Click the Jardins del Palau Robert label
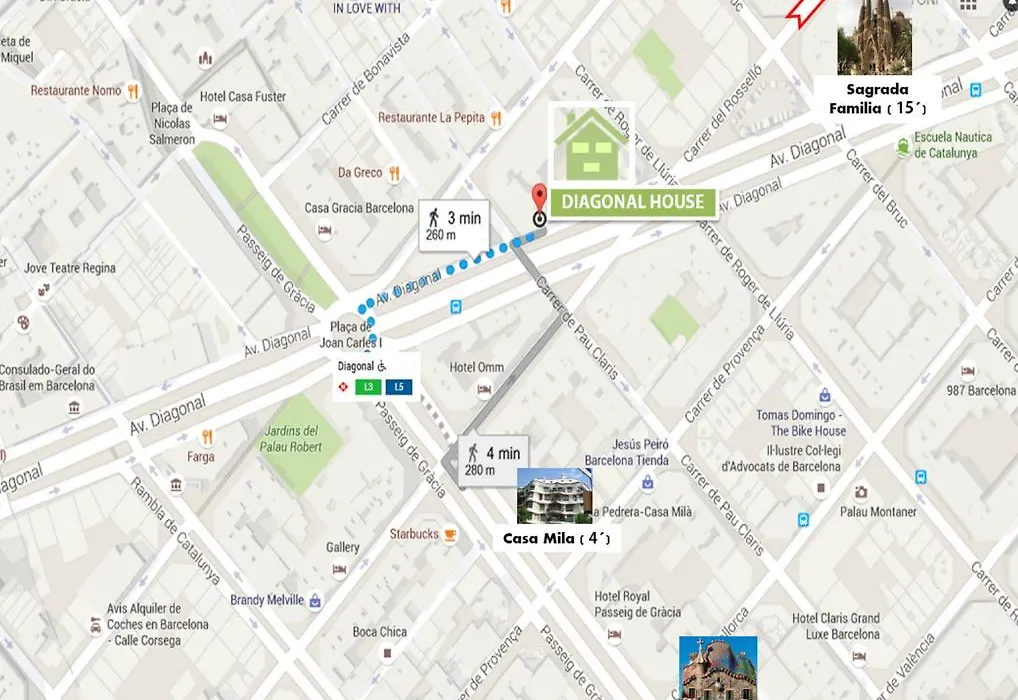Image resolution: width=1018 pixels, height=700 pixels. (x=291, y=439)
